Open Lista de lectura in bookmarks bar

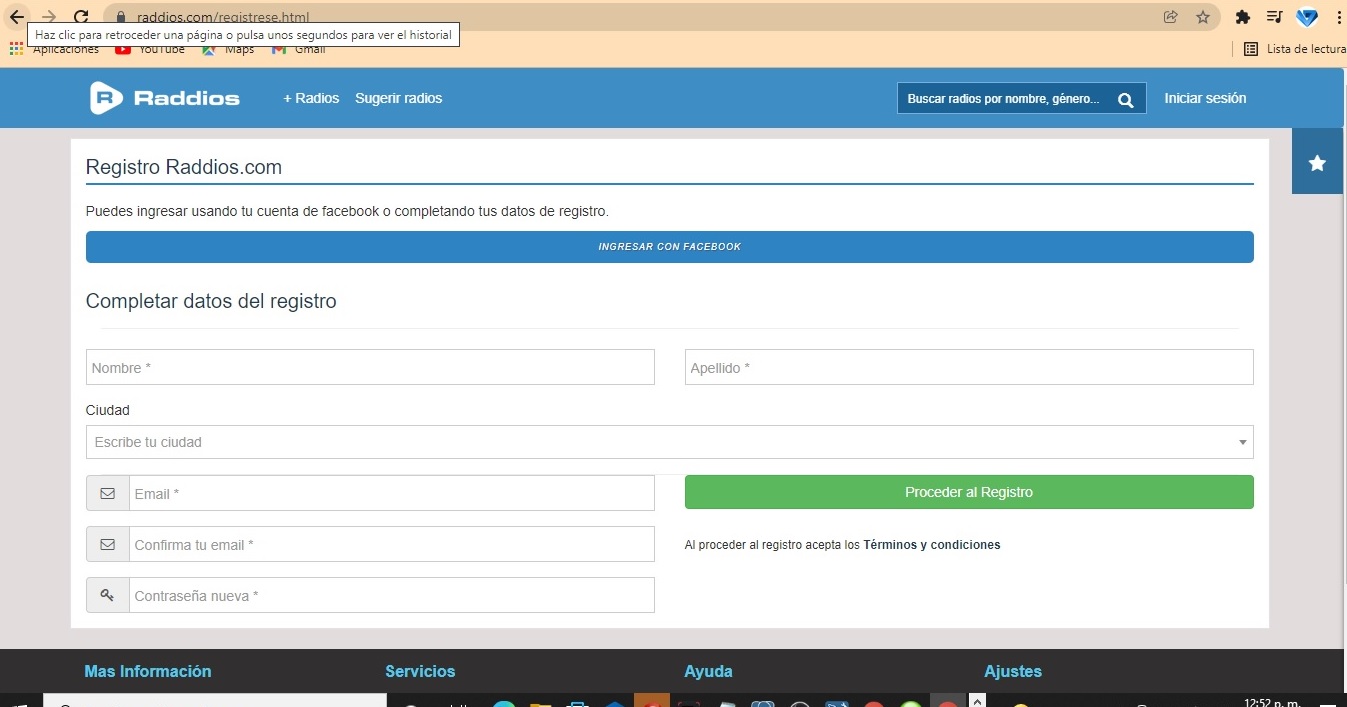(x=1296, y=49)
